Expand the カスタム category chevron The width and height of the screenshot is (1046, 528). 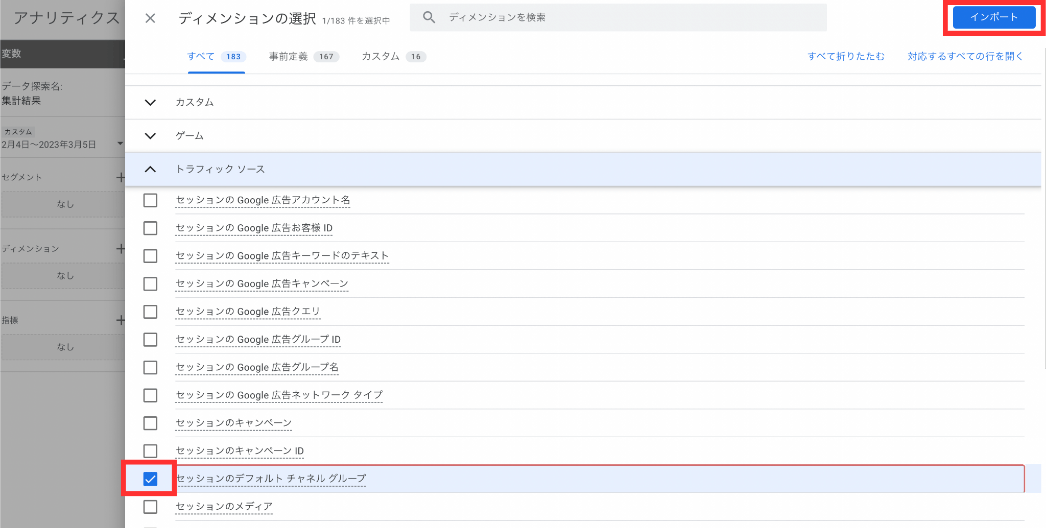click(150, 103)
